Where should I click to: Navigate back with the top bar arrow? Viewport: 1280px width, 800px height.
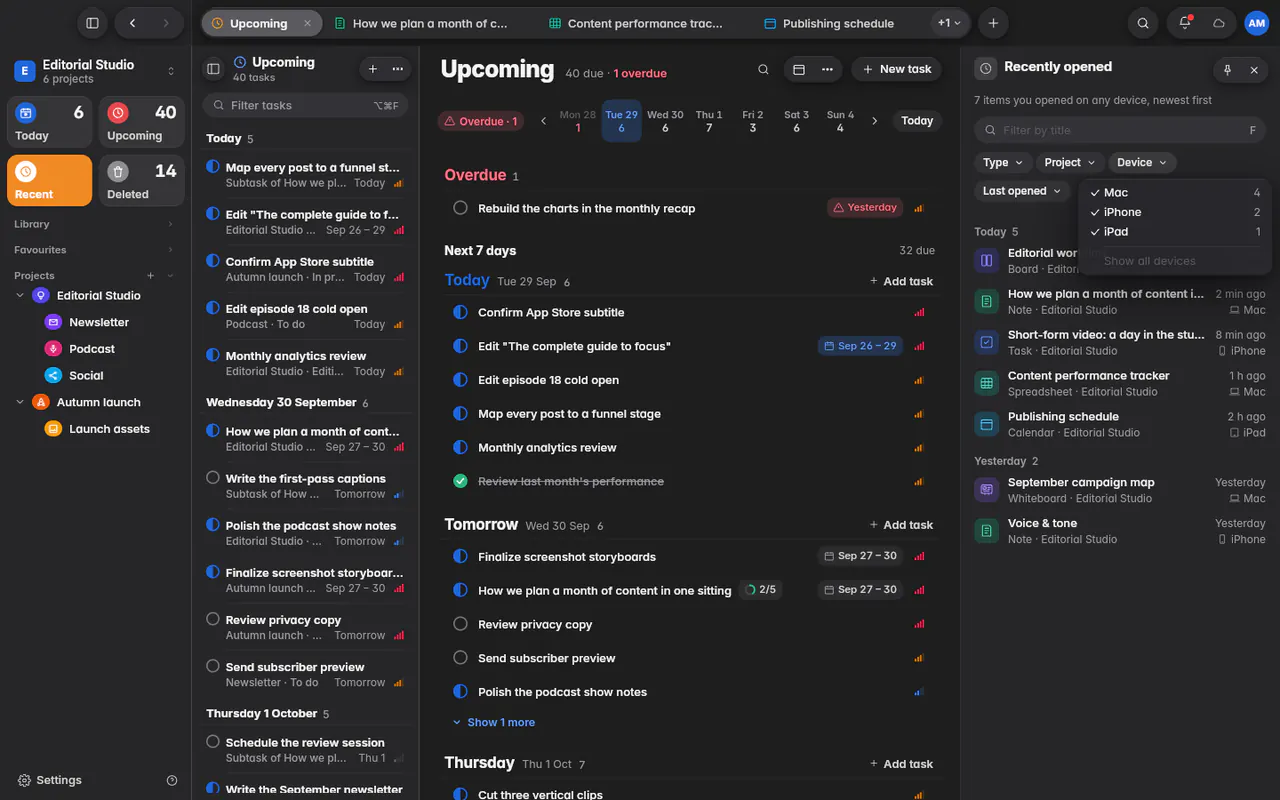(x=132, y=23)
